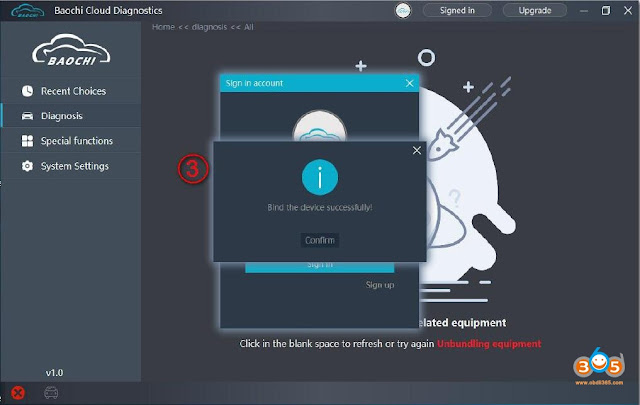Select Diagnosis in the sidebar
The image size is (640, 405).
tap(71, 116)
